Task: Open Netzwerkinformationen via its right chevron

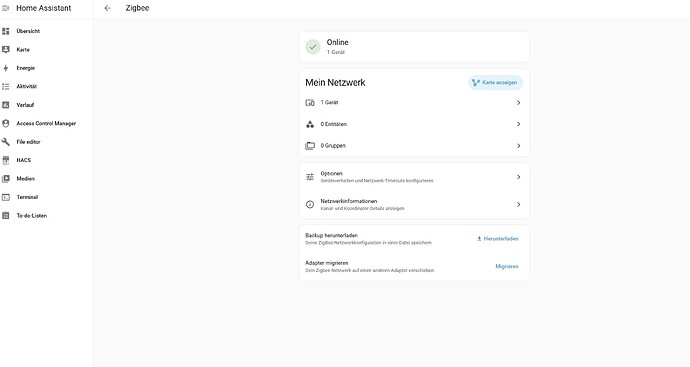Action: coord(518,204)
